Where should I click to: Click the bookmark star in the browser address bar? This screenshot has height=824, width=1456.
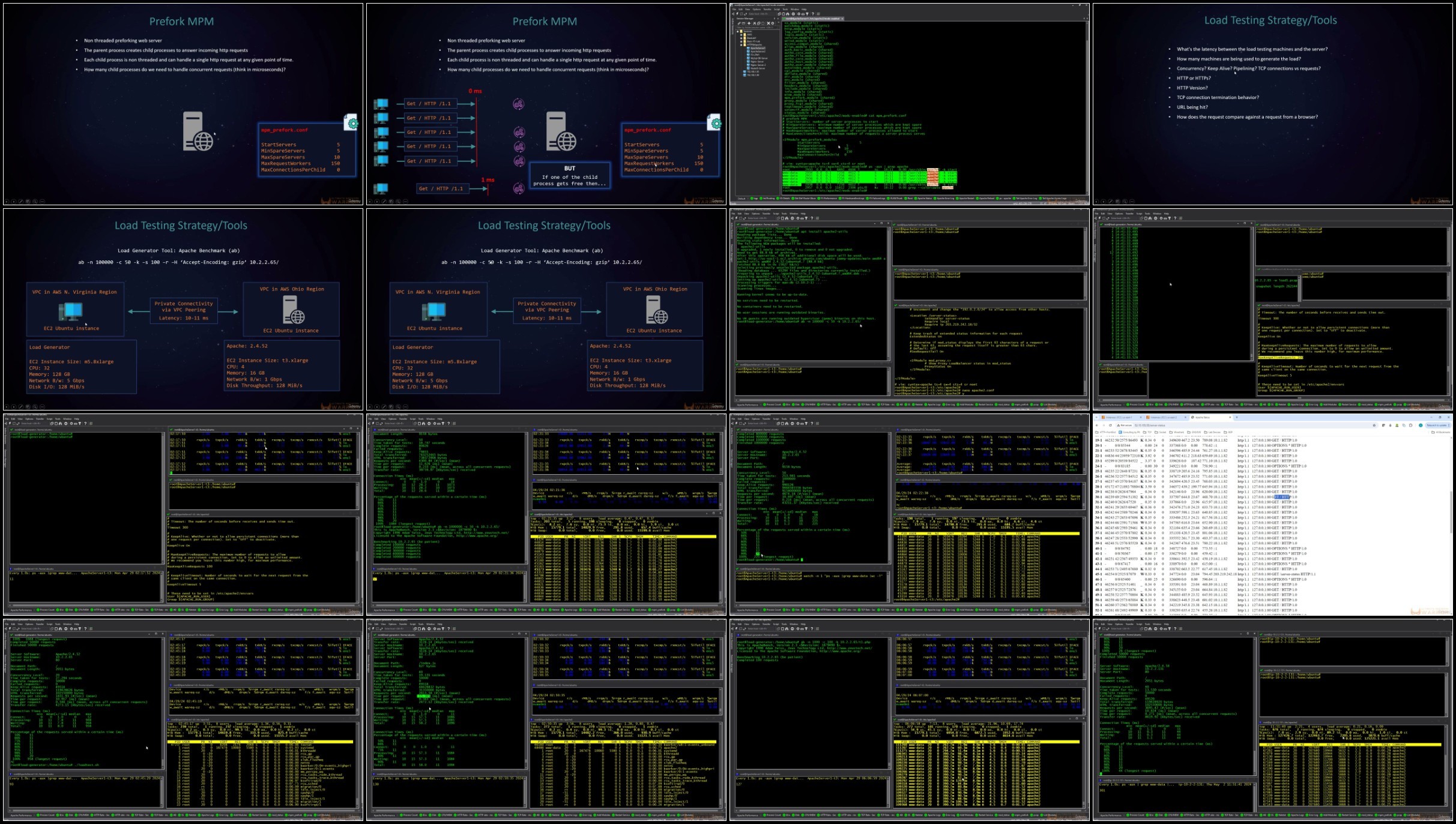coord(1374,426)
